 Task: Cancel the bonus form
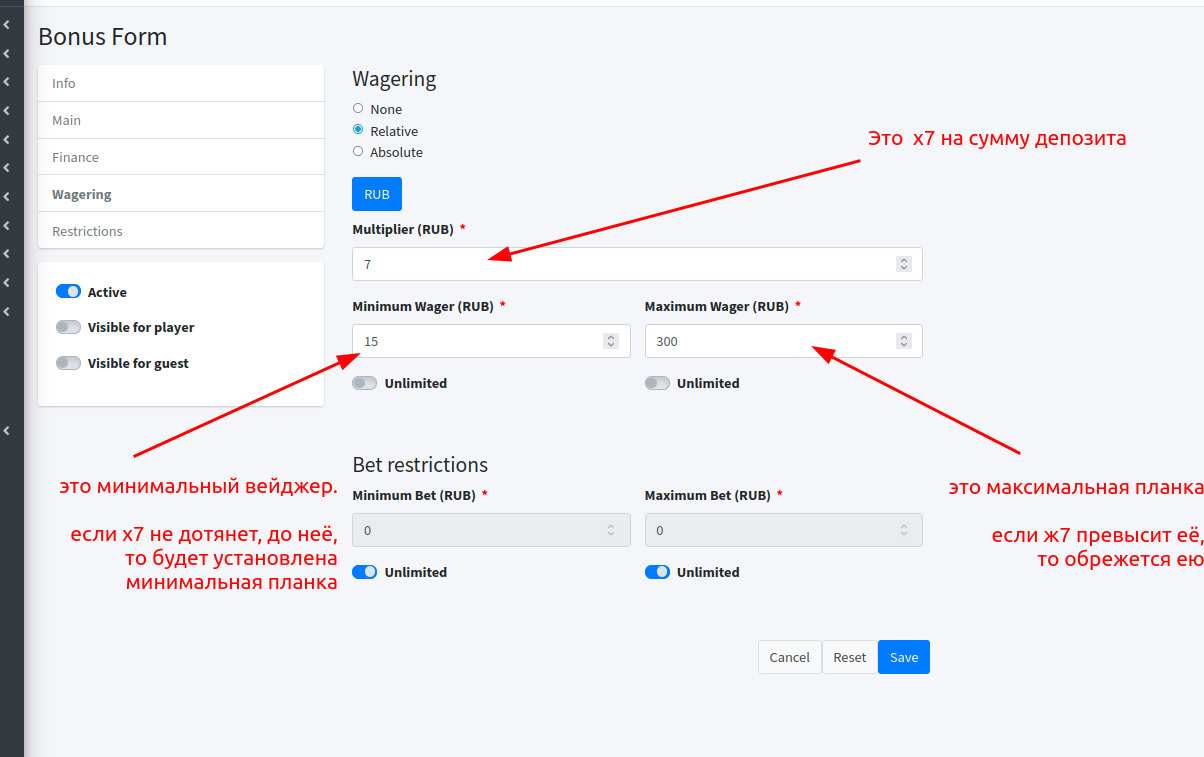click(789, 657)
